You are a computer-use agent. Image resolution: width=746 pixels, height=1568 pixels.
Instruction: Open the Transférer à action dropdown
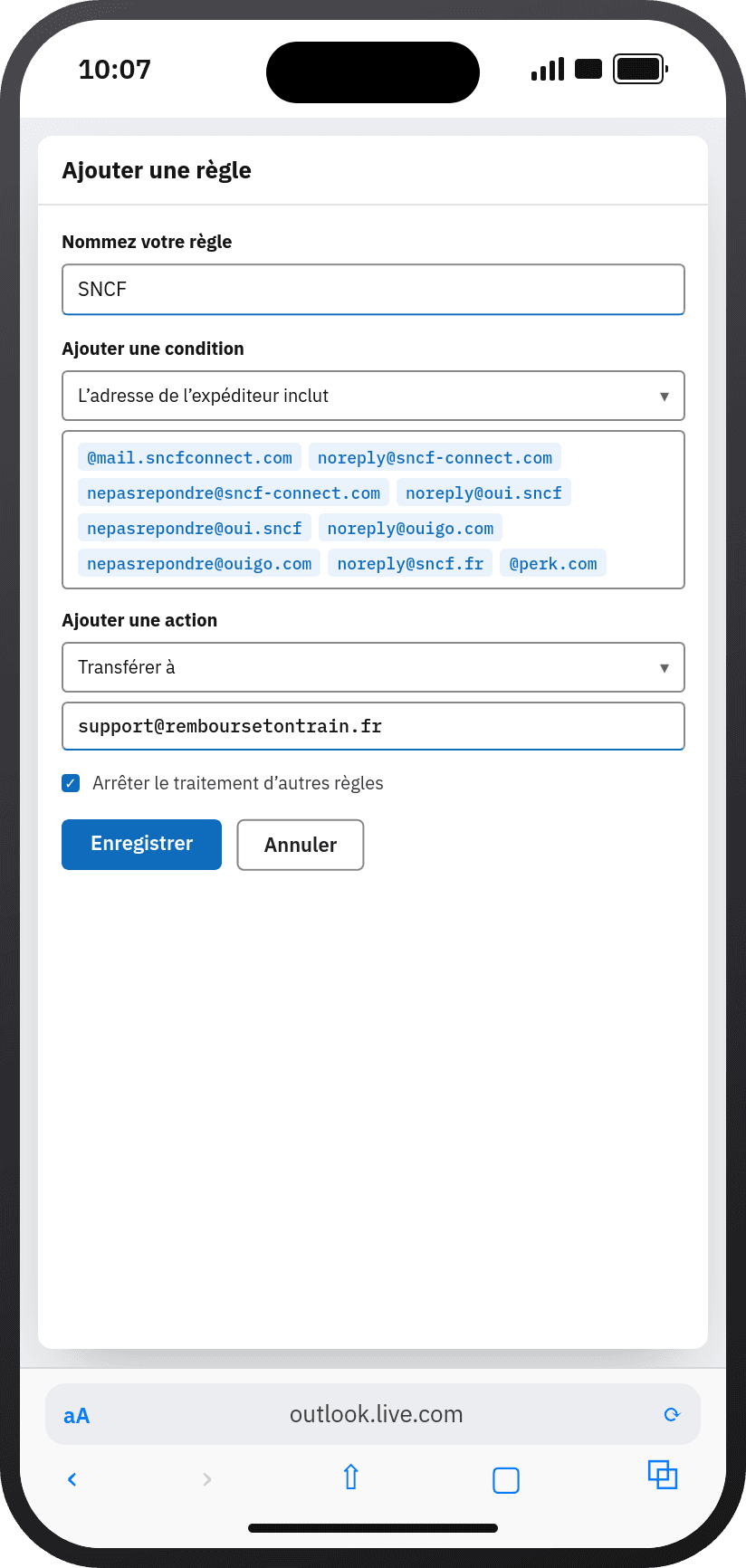coord(373,667)
